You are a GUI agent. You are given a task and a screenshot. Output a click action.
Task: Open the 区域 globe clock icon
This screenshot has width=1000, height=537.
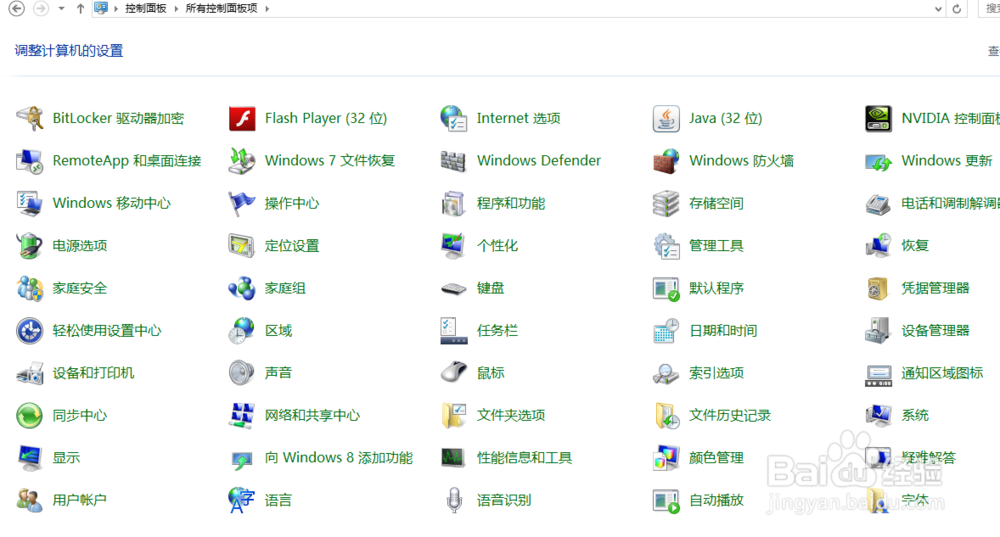(x=242, y=330)
